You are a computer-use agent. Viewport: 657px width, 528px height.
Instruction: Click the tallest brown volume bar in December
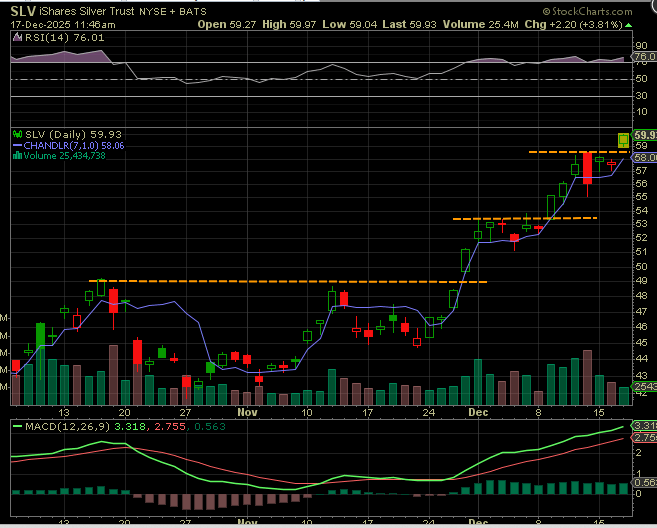pos(587,378)
